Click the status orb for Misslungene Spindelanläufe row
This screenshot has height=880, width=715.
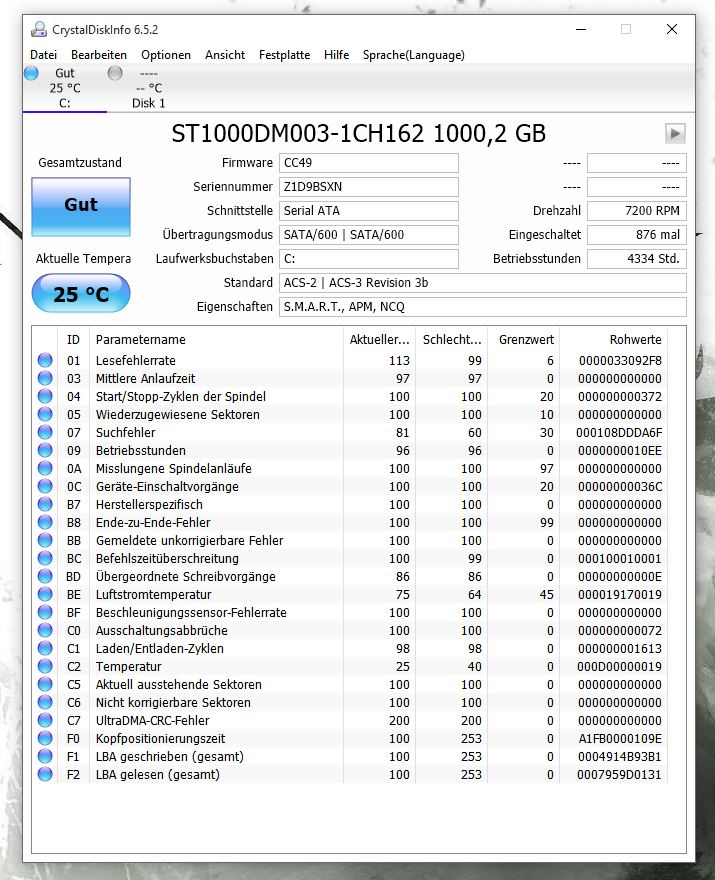pos(45,468)
